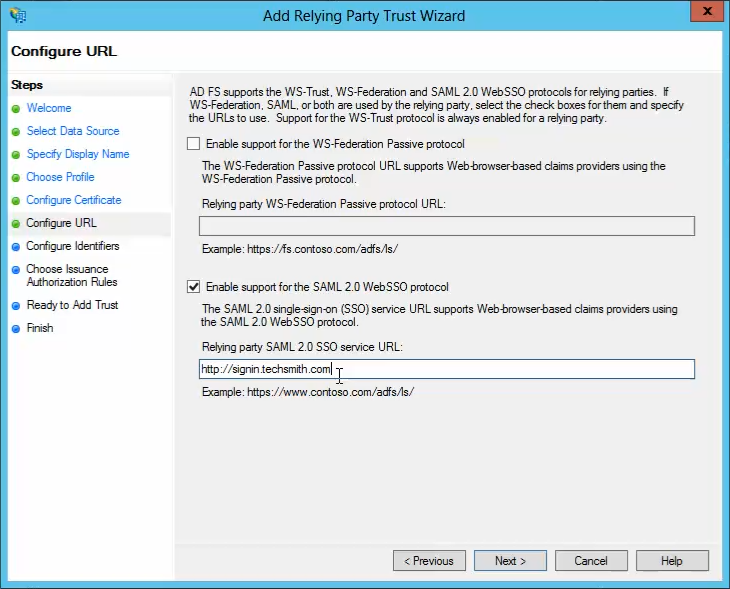Viewport: 730px width, 589px height.
Task: Proceed with the Next button
Action: coord(510,561)
